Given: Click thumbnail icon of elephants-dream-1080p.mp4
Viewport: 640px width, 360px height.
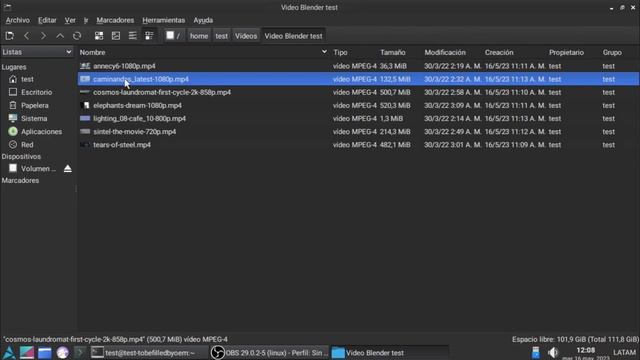Looking at the screenshot, I should click(85, 105).
